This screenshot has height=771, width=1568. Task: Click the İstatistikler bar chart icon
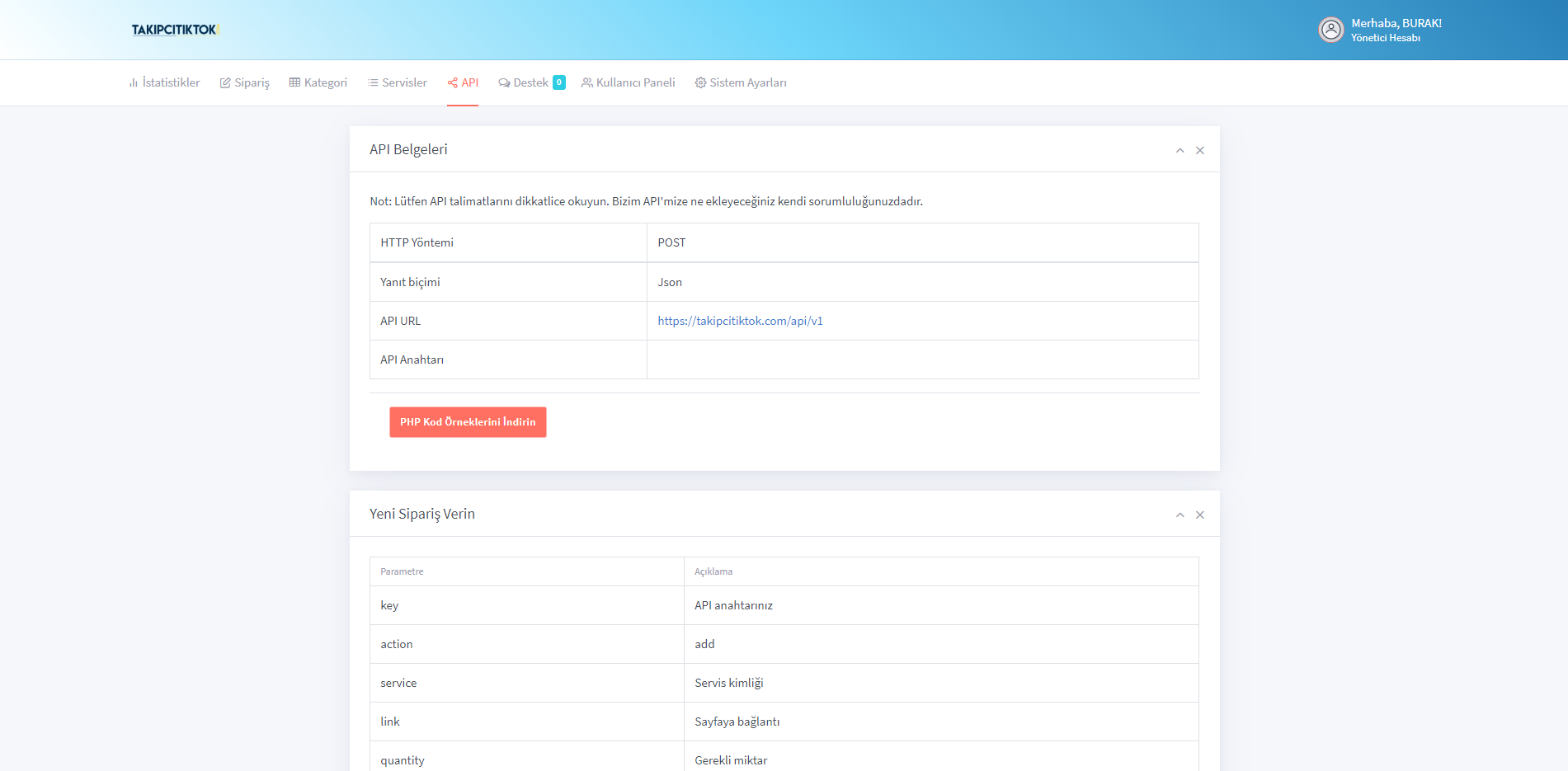coord(134,82)
